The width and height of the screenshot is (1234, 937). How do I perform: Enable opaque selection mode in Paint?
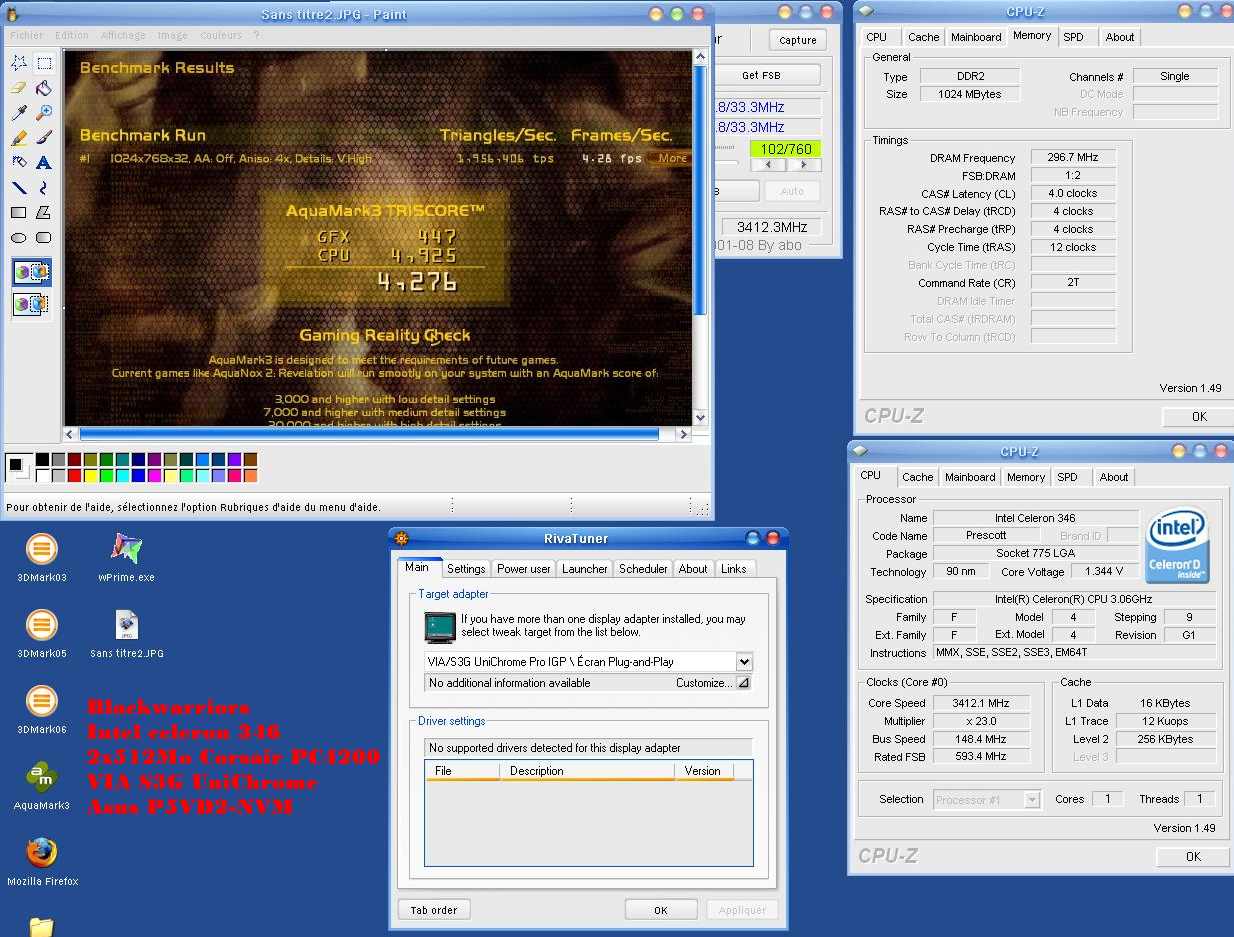pos(31,272)
